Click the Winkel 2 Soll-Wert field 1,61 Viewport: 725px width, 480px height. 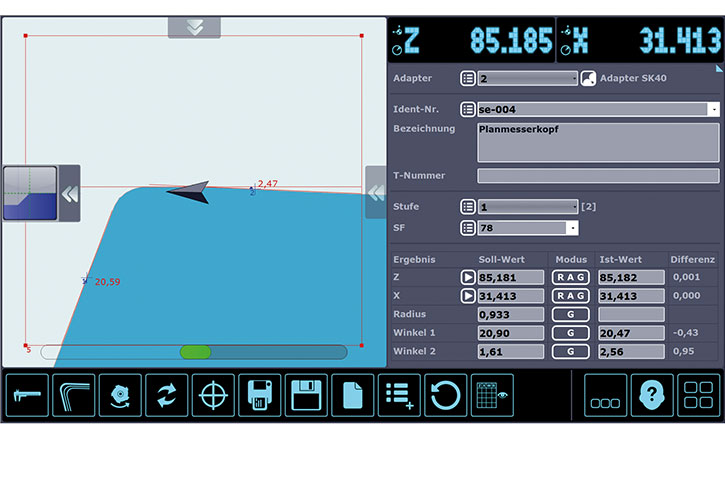click(x=511, y=351)
